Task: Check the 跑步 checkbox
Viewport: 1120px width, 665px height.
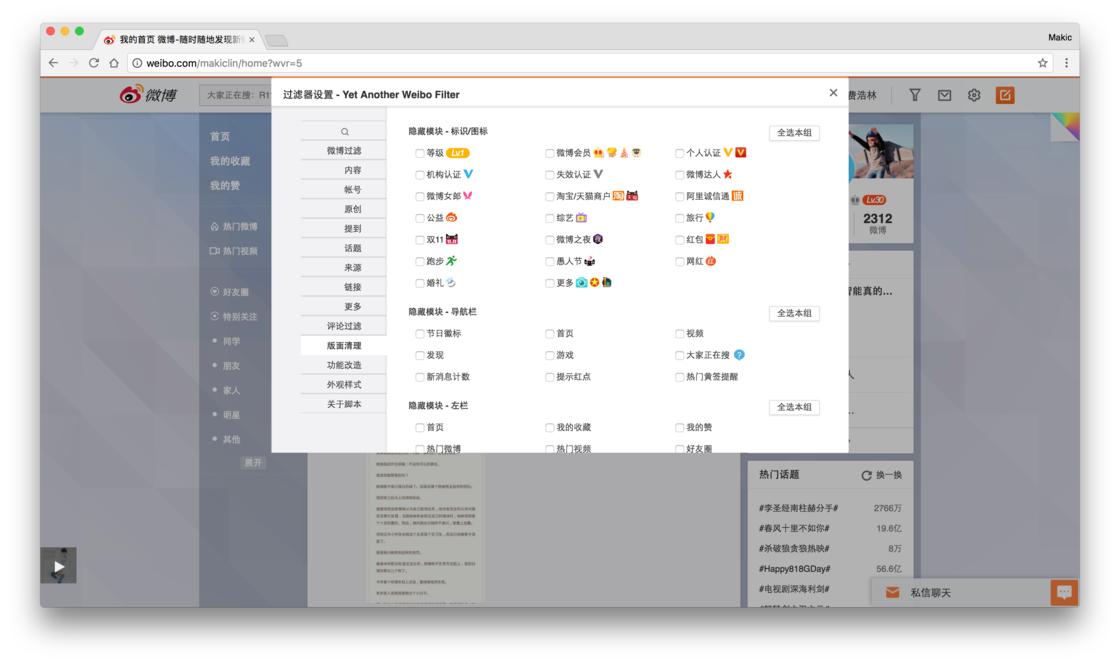Action: (x=420, y=262)
